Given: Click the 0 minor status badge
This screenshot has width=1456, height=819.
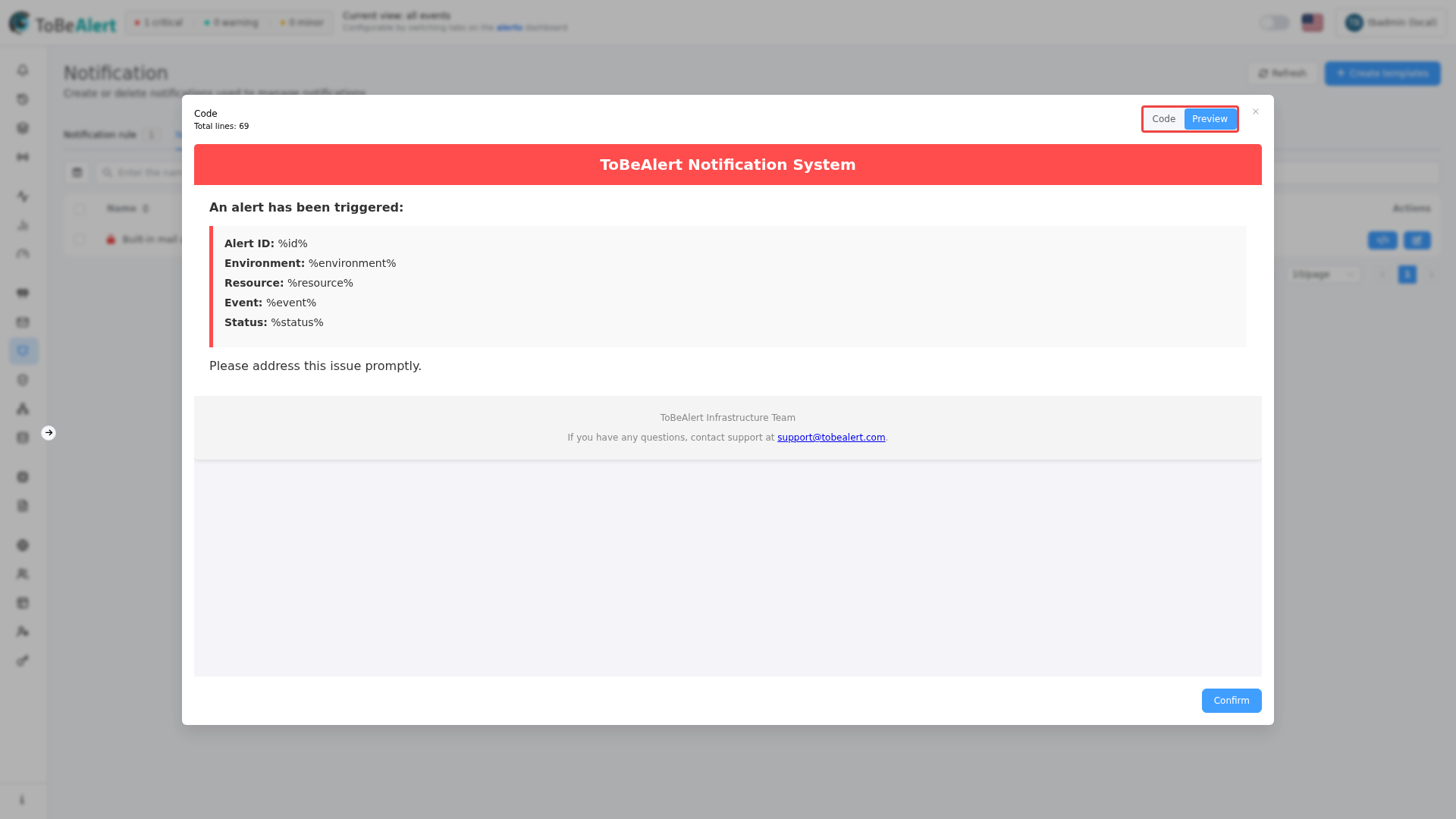Looking at the screenshot, I should point(302,23).
